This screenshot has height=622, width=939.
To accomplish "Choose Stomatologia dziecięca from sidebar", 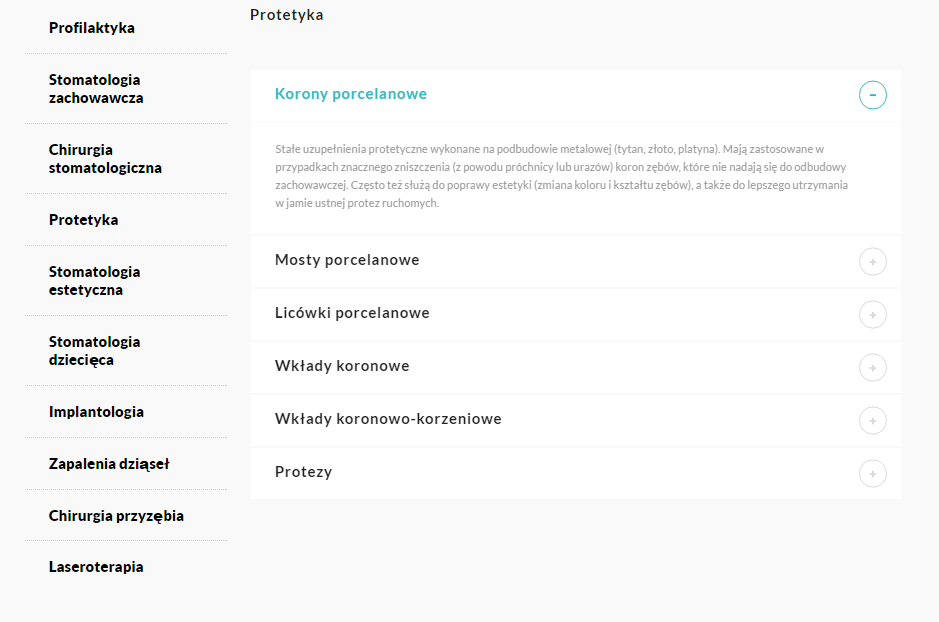I will [95, 351].
